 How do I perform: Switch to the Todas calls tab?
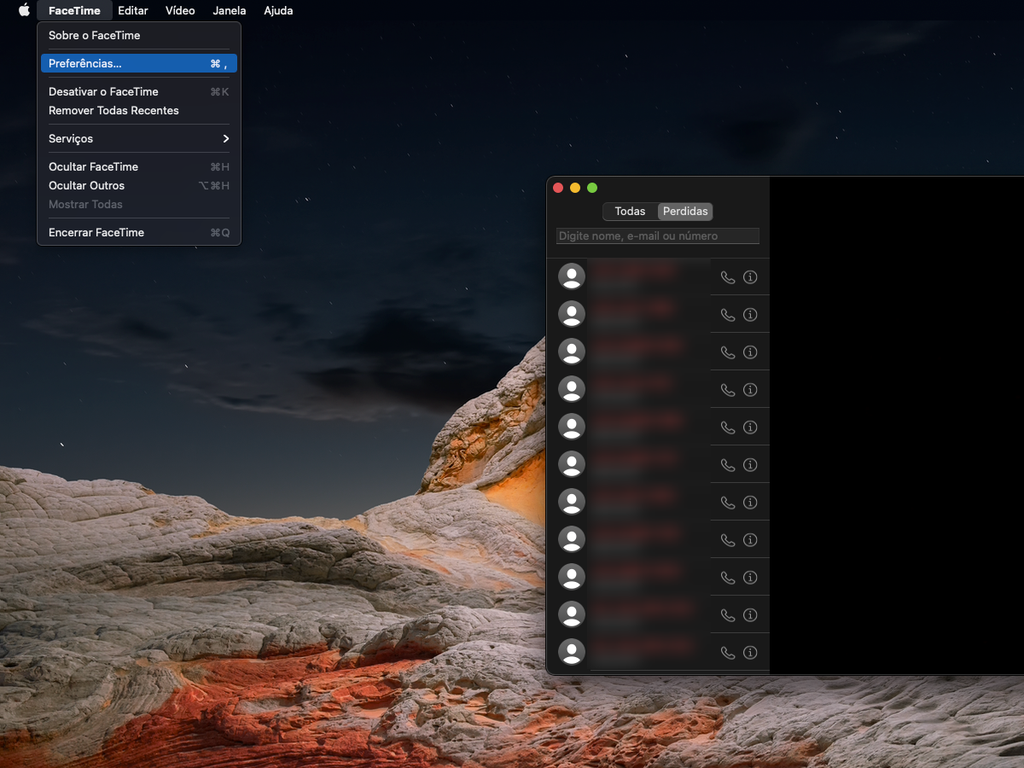tap(630, 211)
